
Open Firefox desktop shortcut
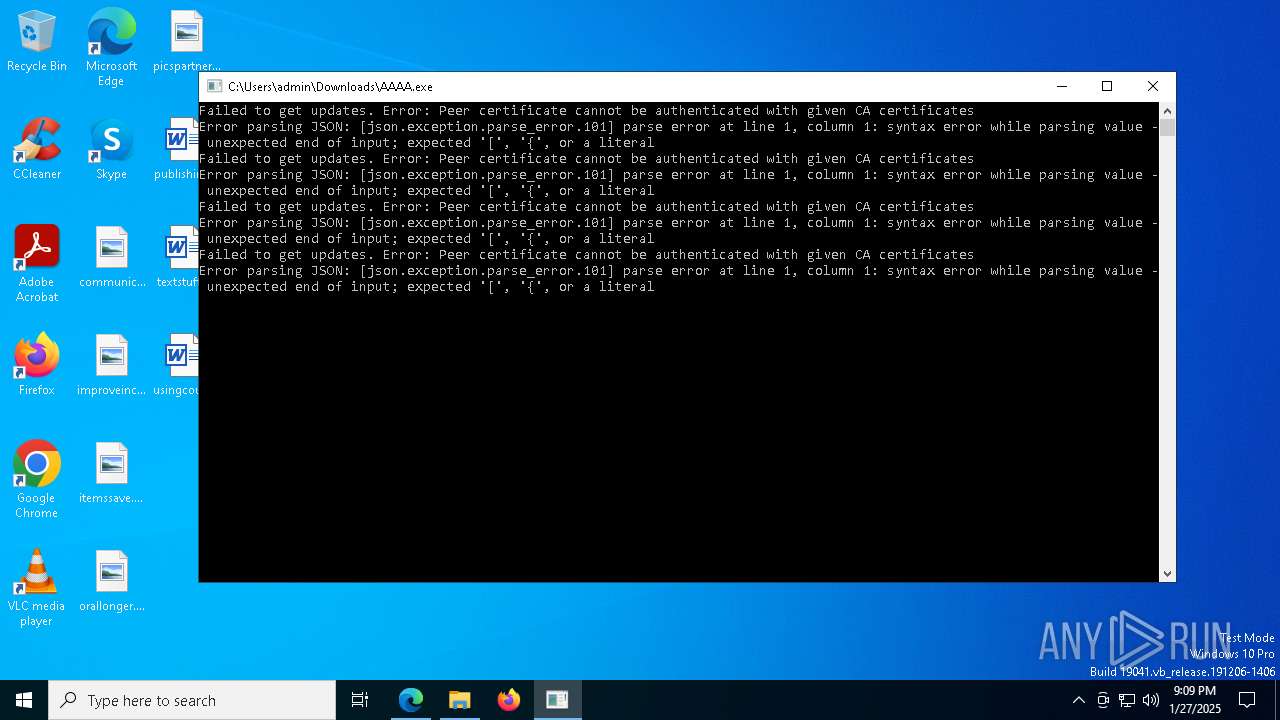tap(37, 365)
